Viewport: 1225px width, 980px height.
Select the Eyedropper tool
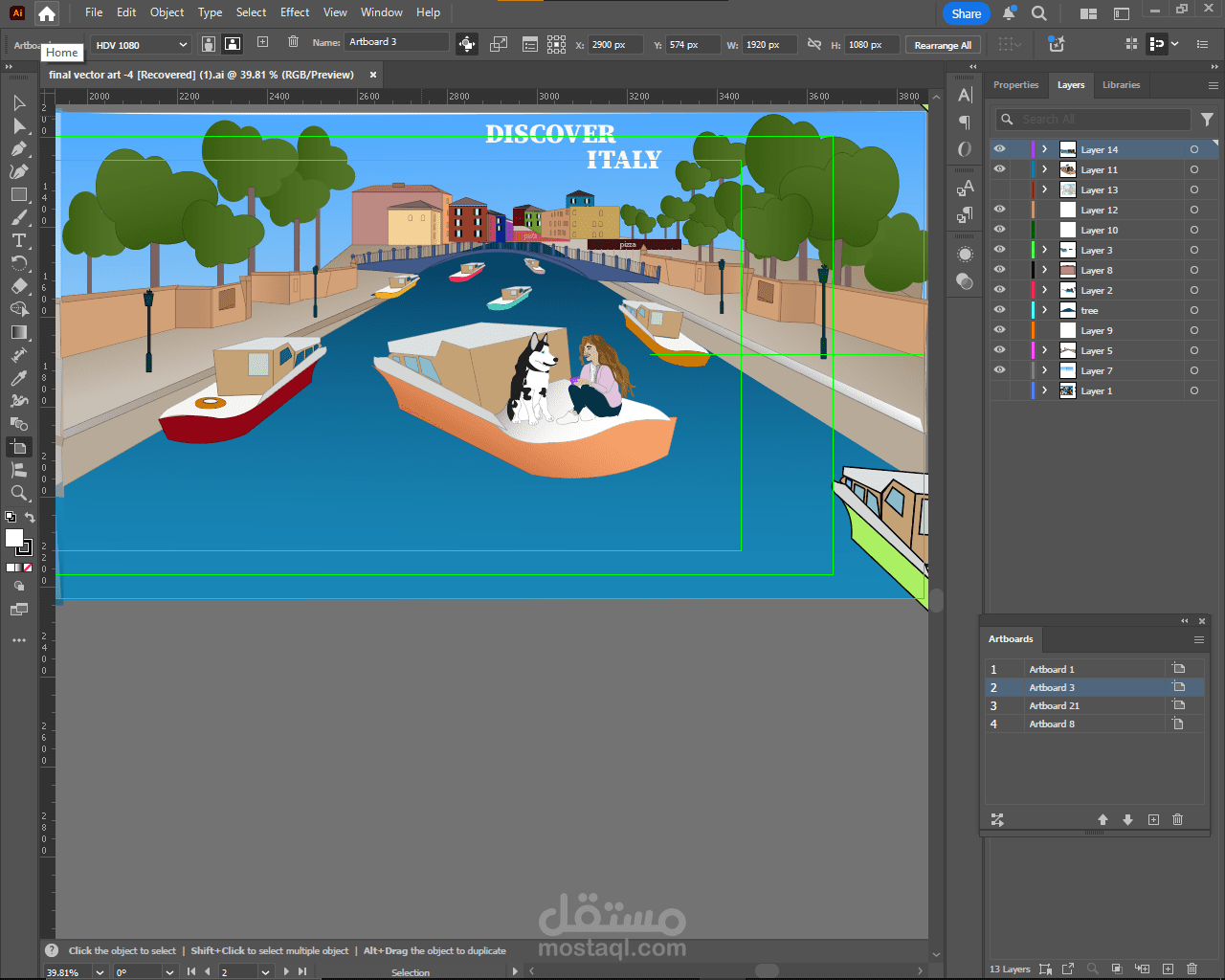click(x=18, y=378)
